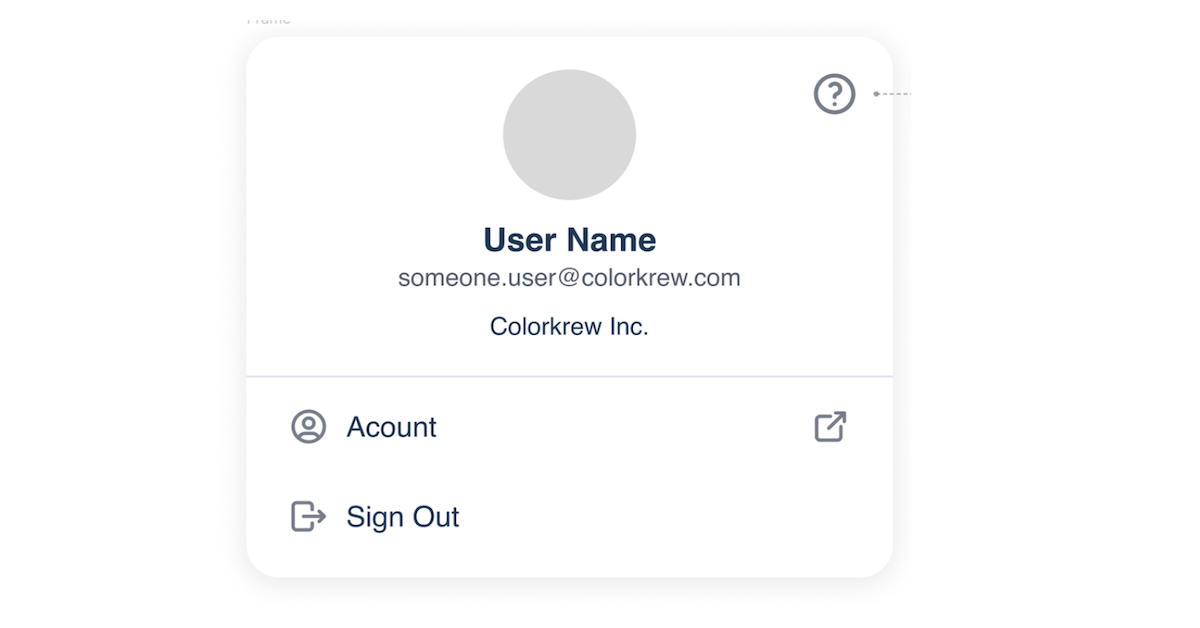Click the person circle icon next to Acount
This screenshot has width=1200, height=628.
click(x=309, y=427)
